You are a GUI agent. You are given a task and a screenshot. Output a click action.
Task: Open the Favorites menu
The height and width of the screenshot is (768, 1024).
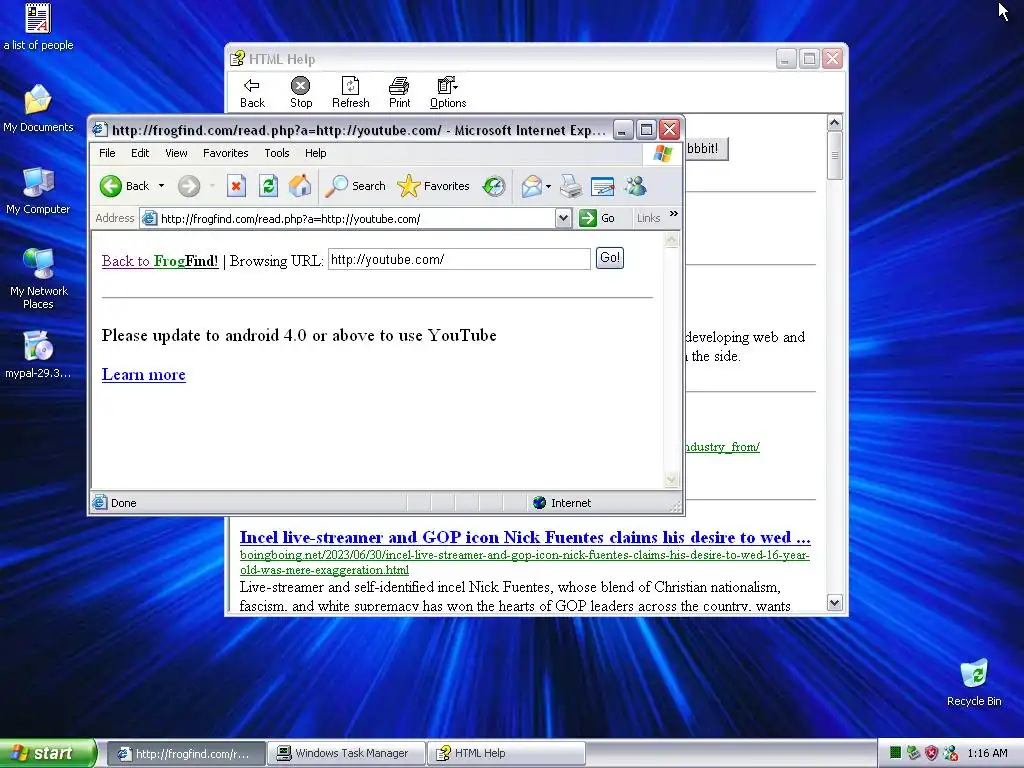(x=225, y=153)
